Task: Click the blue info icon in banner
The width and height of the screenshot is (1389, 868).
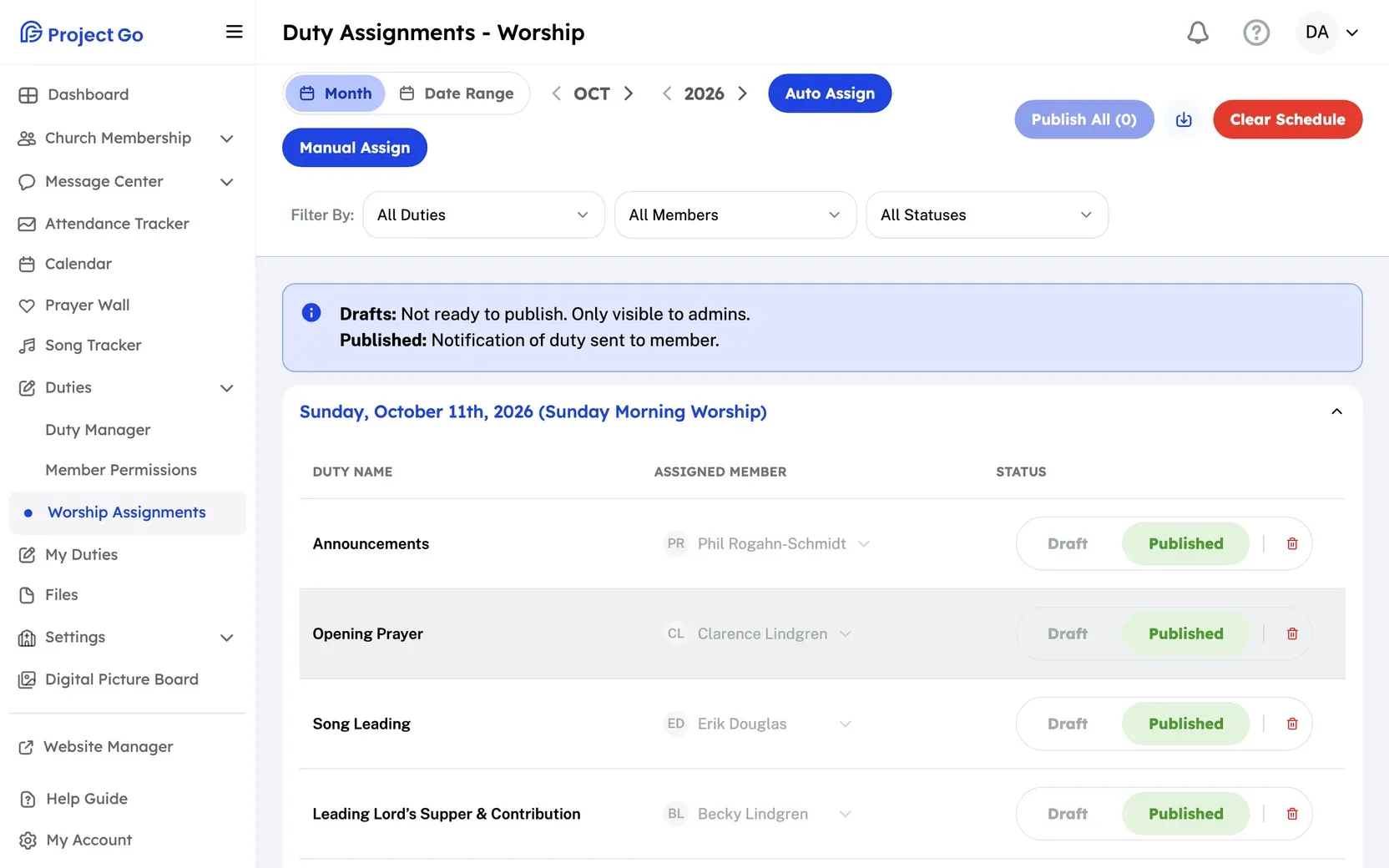Action: point(311,313)
